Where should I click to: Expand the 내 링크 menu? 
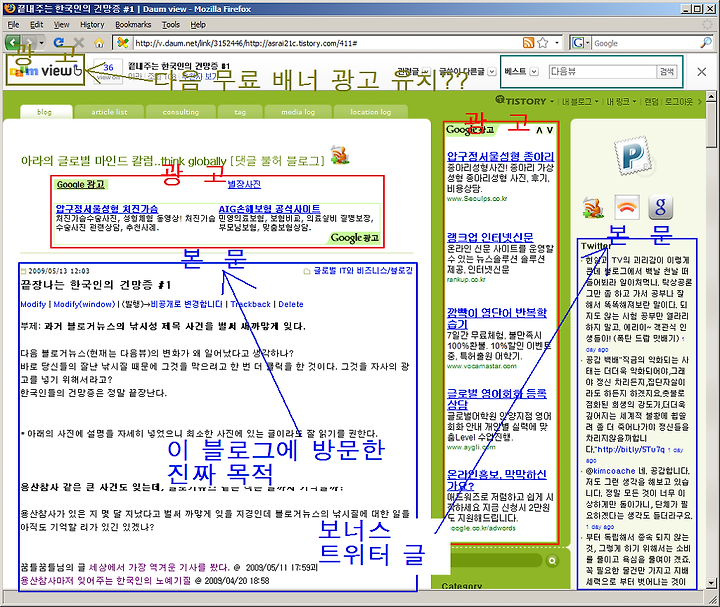pyautogui.click(x=621, y=101)
